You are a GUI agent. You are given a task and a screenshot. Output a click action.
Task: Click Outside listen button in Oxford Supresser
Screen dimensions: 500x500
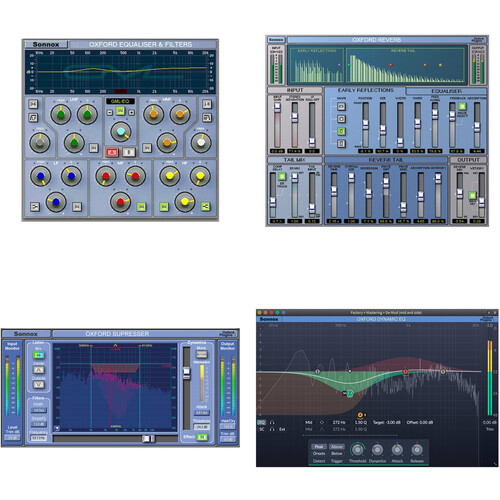coord(39,384)
